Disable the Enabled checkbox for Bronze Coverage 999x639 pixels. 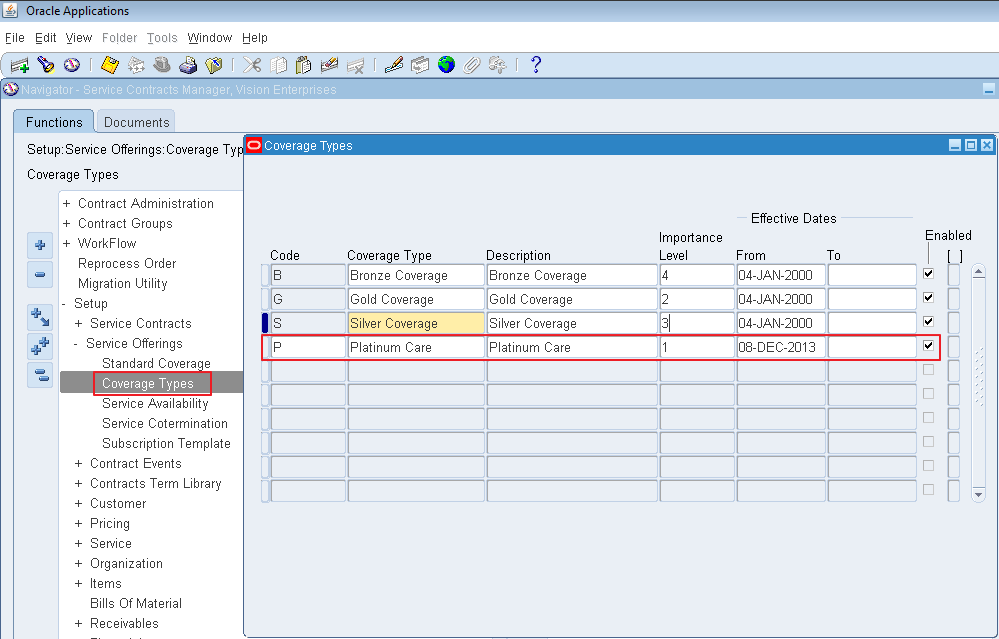[x=928, y=274]
